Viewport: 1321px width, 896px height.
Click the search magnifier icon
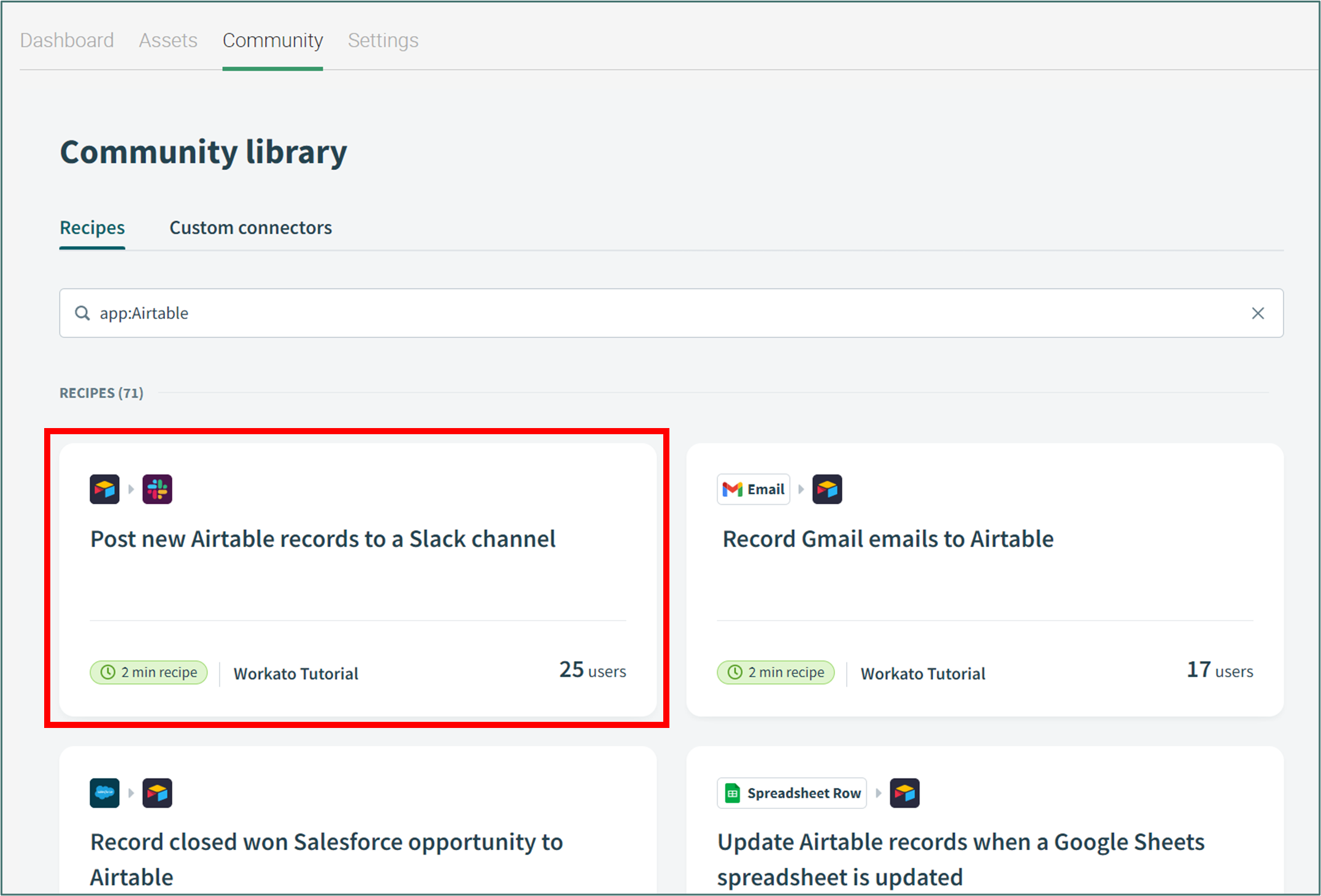[x=82, y=313]
